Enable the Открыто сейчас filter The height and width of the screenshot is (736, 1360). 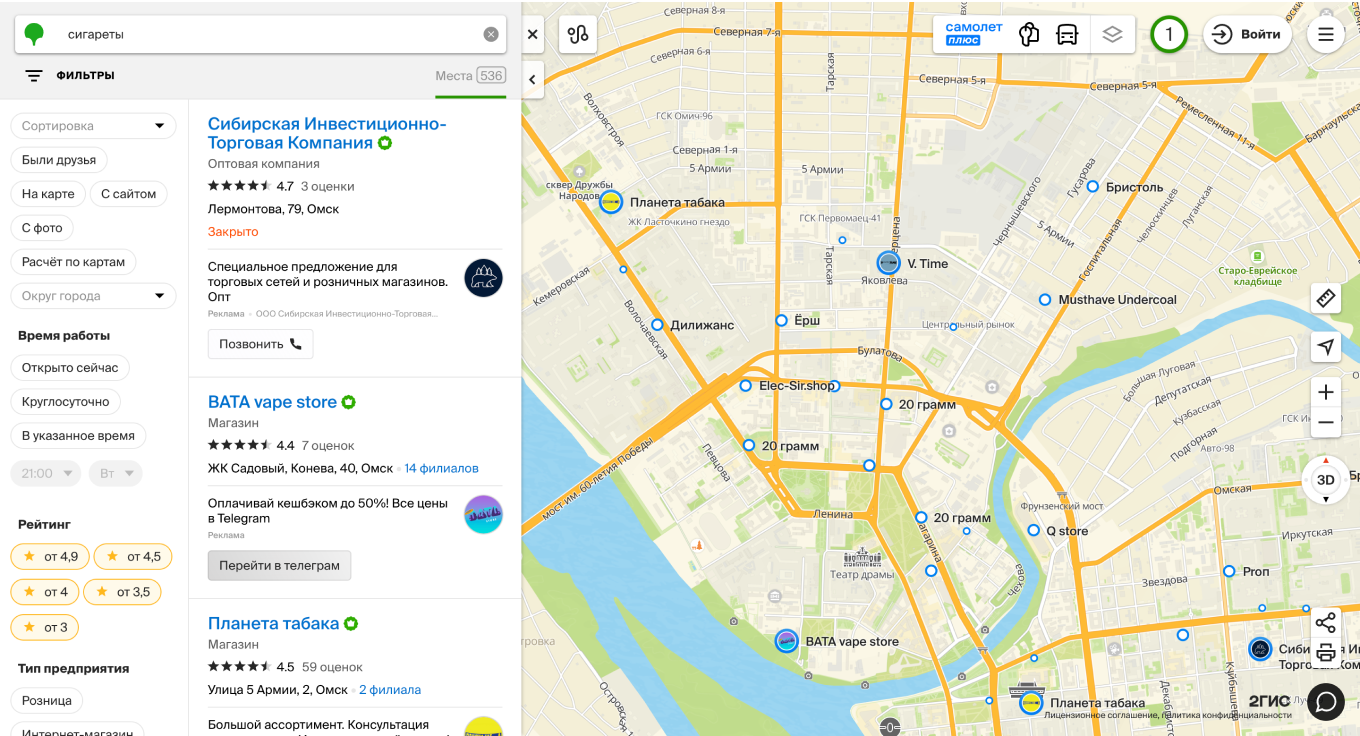pos(70,368)
